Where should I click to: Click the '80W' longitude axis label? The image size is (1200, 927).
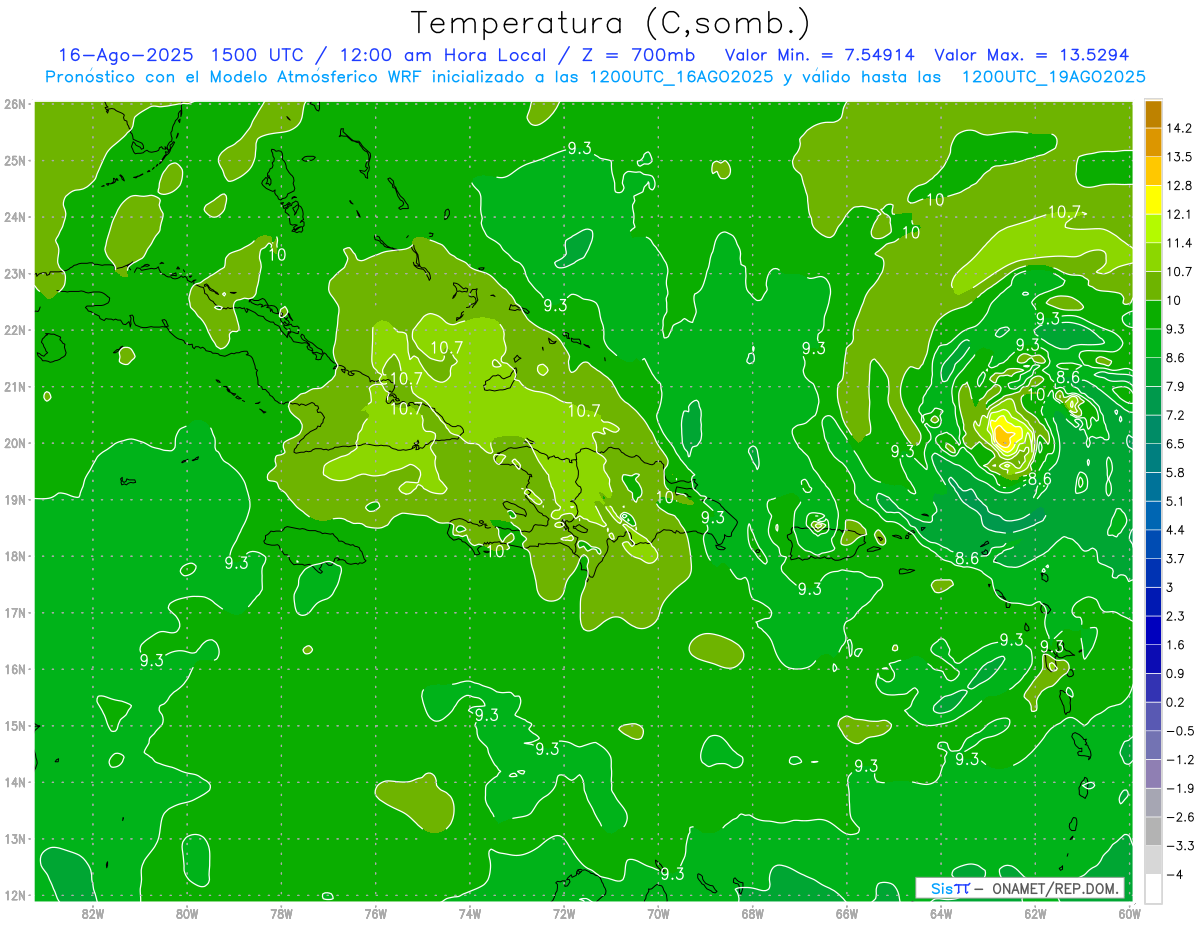[187, 912]
